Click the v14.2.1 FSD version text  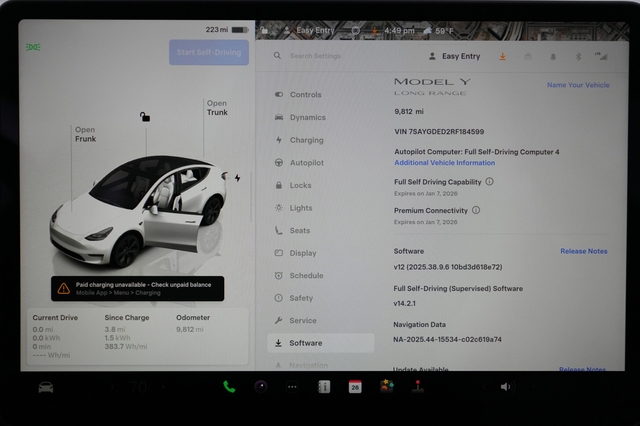404,303
